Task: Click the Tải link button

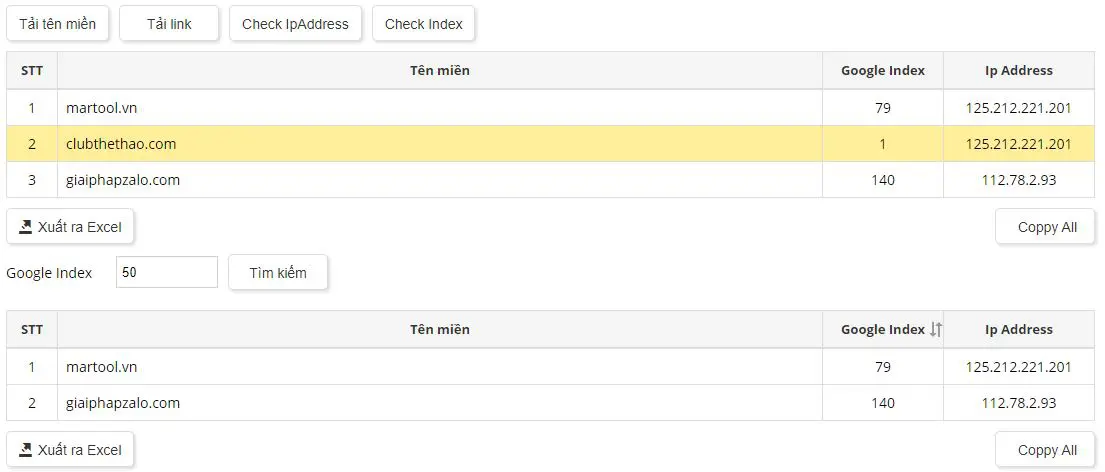Action: coord(169,24)
